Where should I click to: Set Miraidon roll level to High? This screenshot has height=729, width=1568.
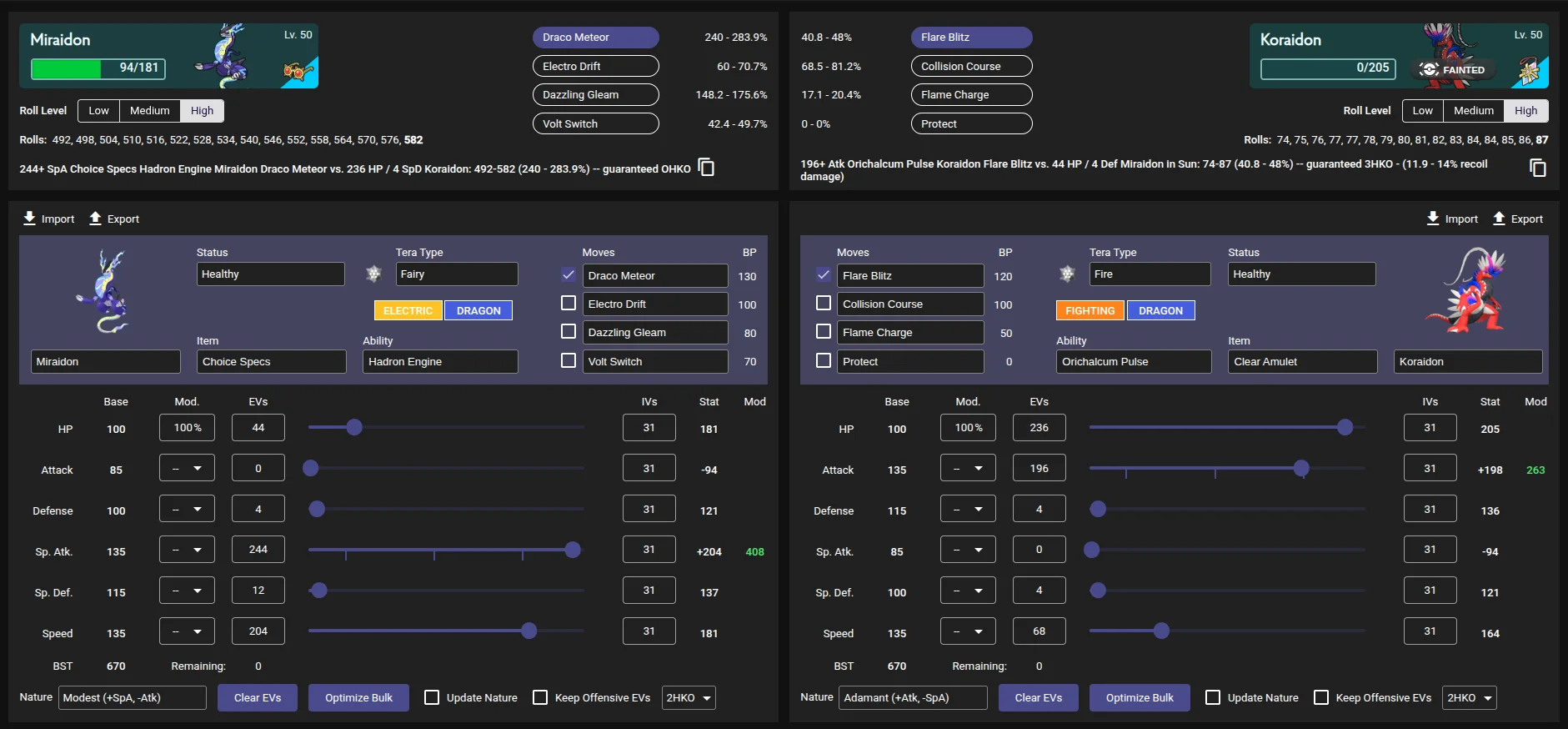click(x=202, y=110)
